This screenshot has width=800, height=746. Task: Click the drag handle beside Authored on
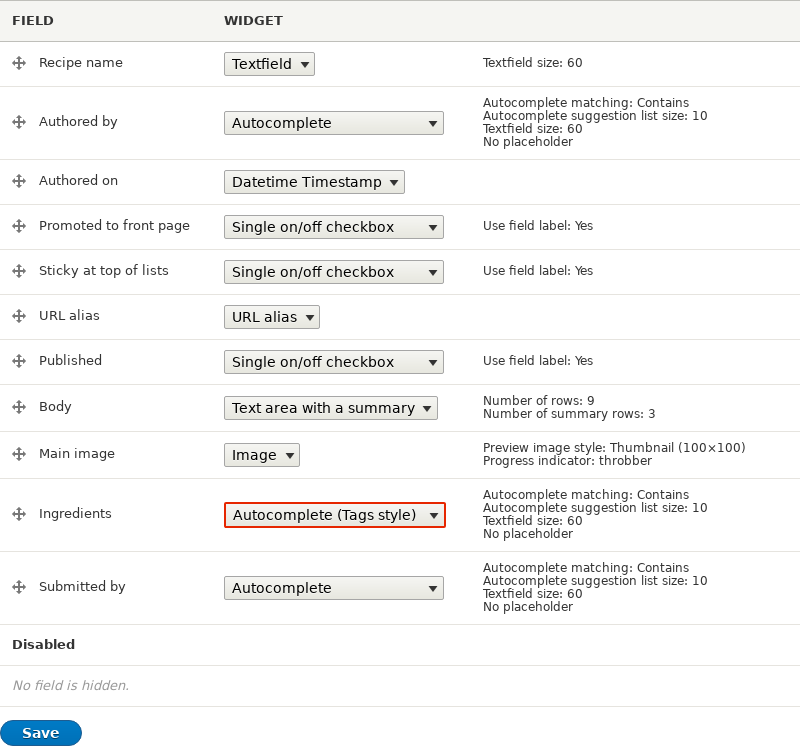tap(19, 182)
